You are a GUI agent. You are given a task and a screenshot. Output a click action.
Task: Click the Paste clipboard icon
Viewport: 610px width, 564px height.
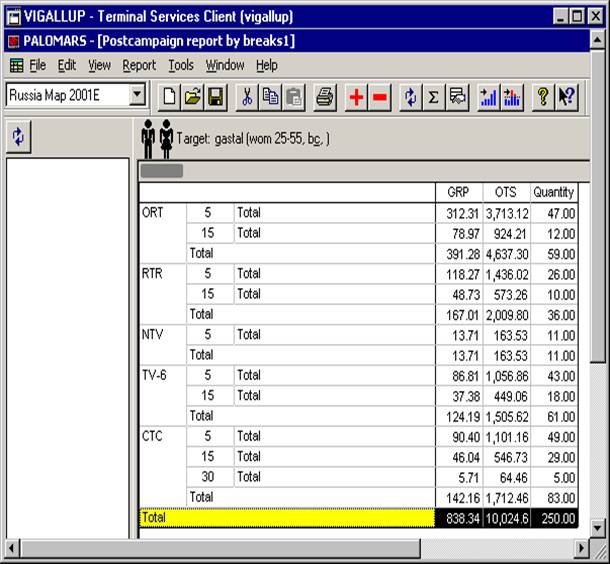293,96
